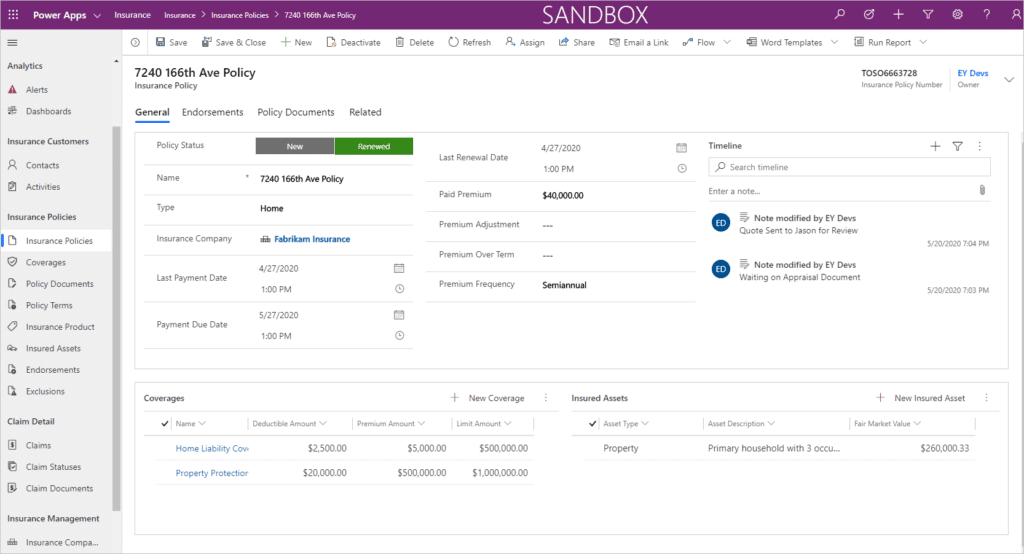Switch to the Endorsements tab

coord(213,112)
